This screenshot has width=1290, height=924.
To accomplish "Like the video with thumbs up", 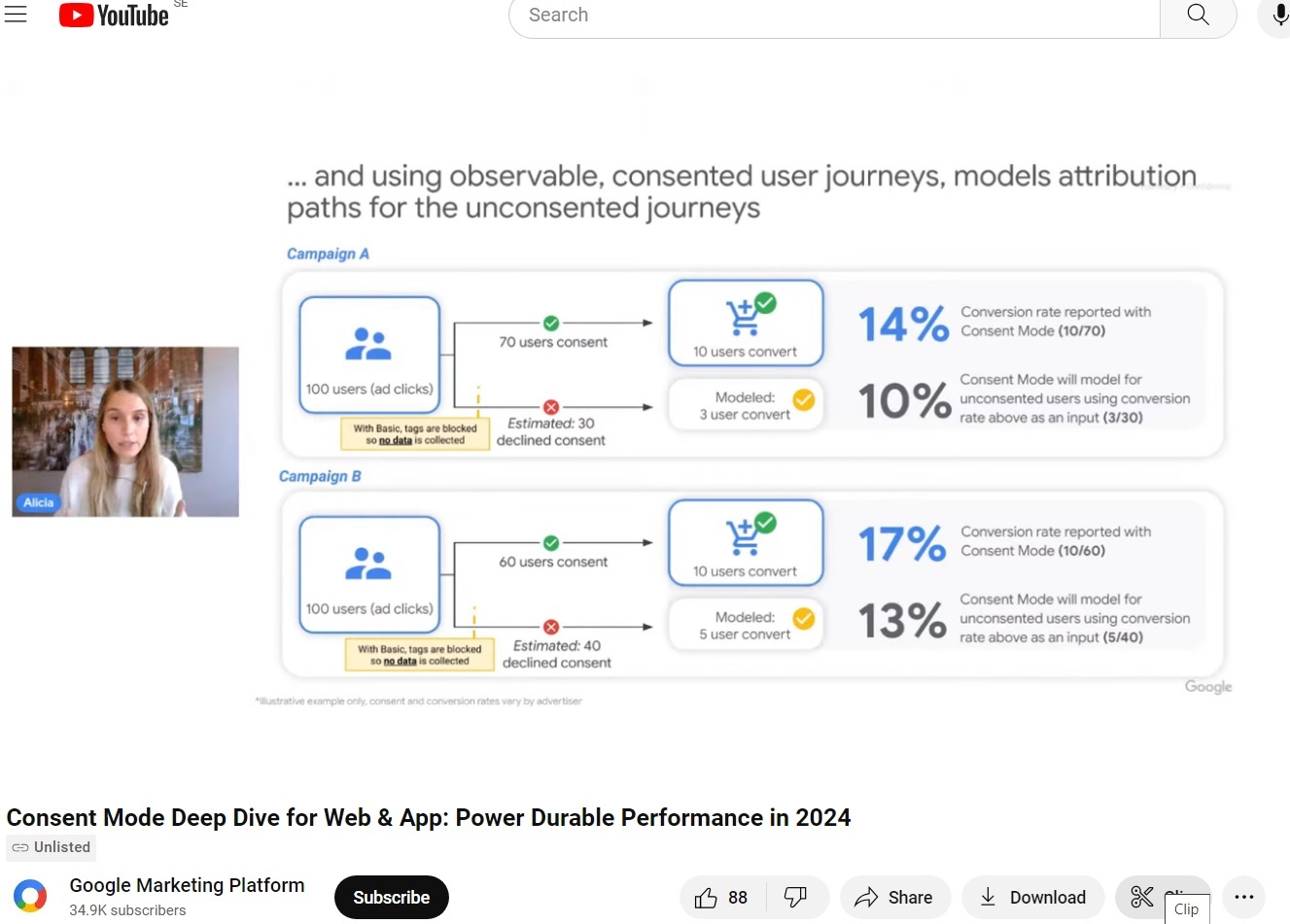I will coord(722,897).
